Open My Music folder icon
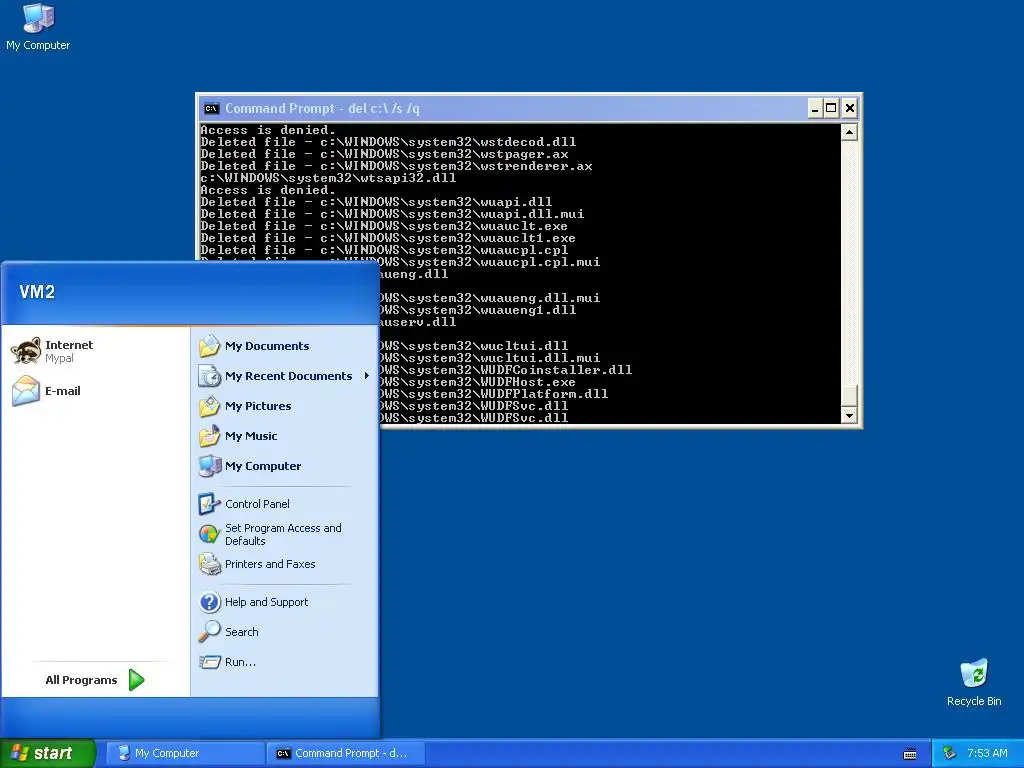The height and width of the screenshot is (768, 1024). point(210,436)
